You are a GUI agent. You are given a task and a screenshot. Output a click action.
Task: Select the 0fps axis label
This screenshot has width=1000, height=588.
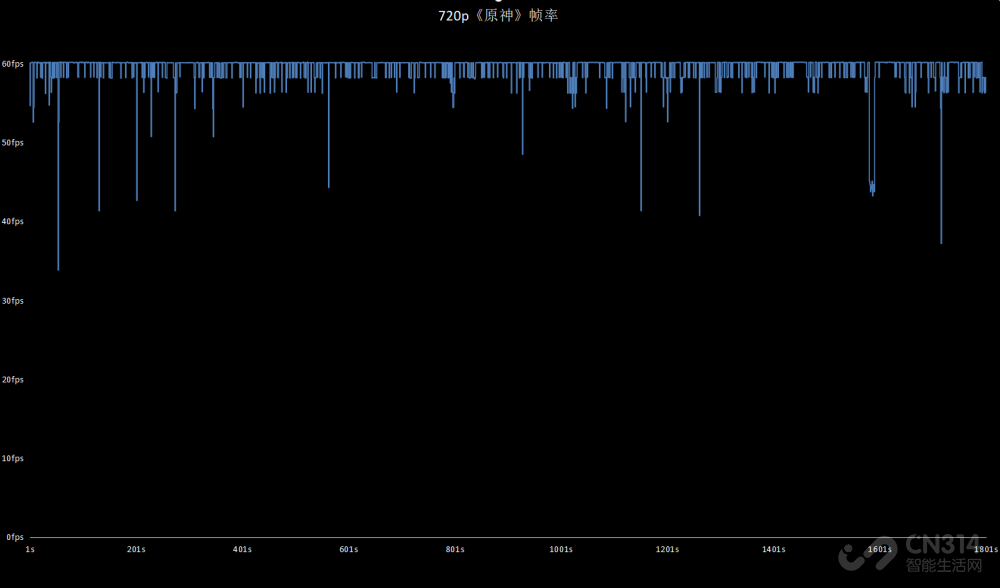coord(15,538)
